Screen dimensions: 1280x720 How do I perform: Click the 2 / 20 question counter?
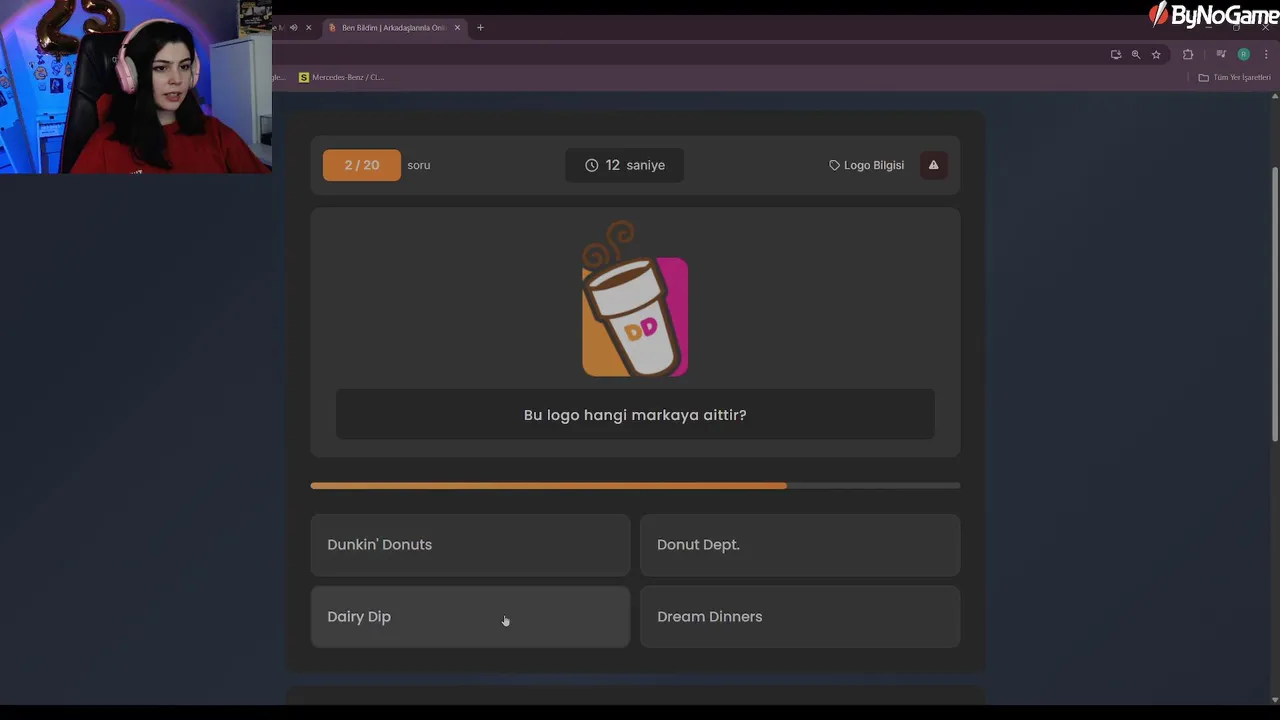pos(362,165)
